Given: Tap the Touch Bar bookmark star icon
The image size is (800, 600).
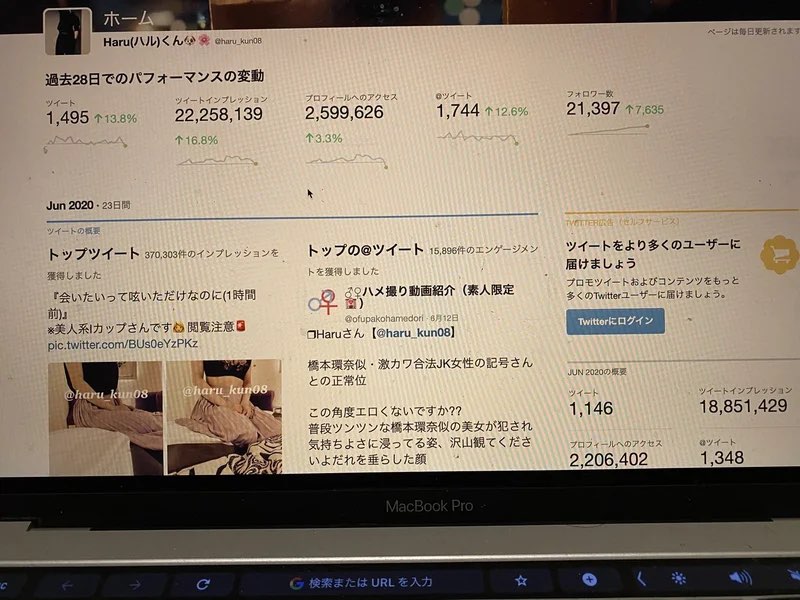Looking at the screenshot, I should pyautogui.click(x=520, y=580).
